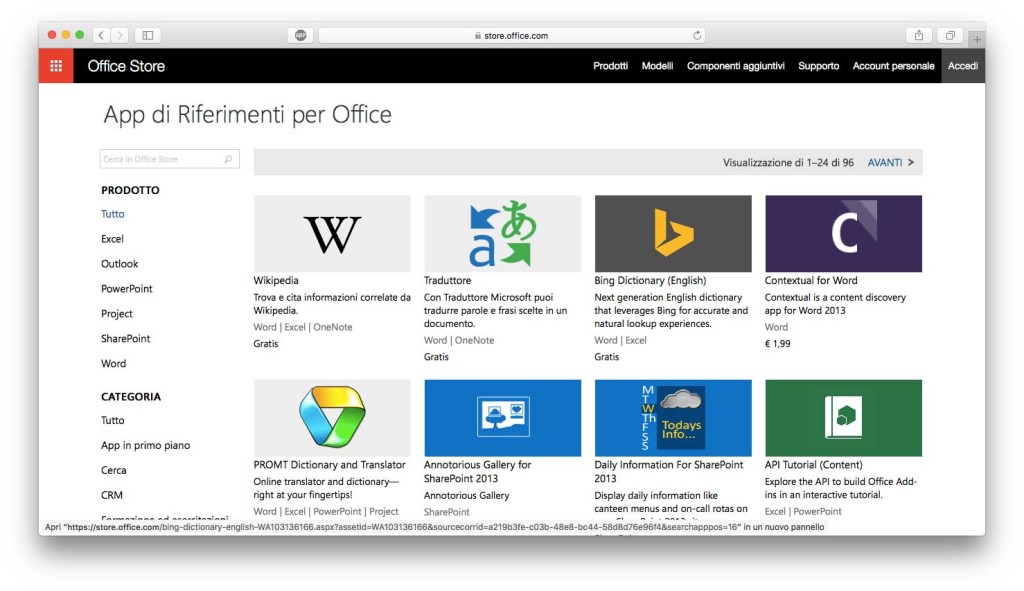1024x591 pixels.
Task: Select the Word product filter
Action: [113, 363]
